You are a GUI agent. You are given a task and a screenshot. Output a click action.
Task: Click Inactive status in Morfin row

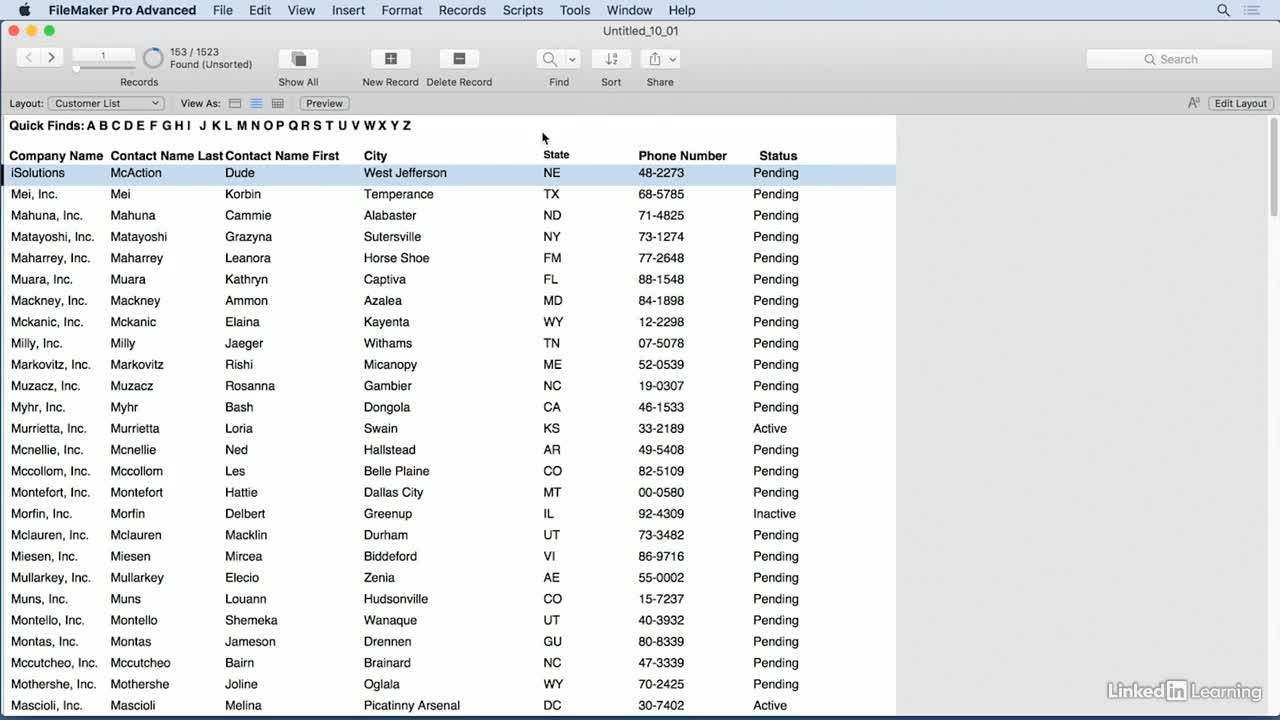click(774, 514)
